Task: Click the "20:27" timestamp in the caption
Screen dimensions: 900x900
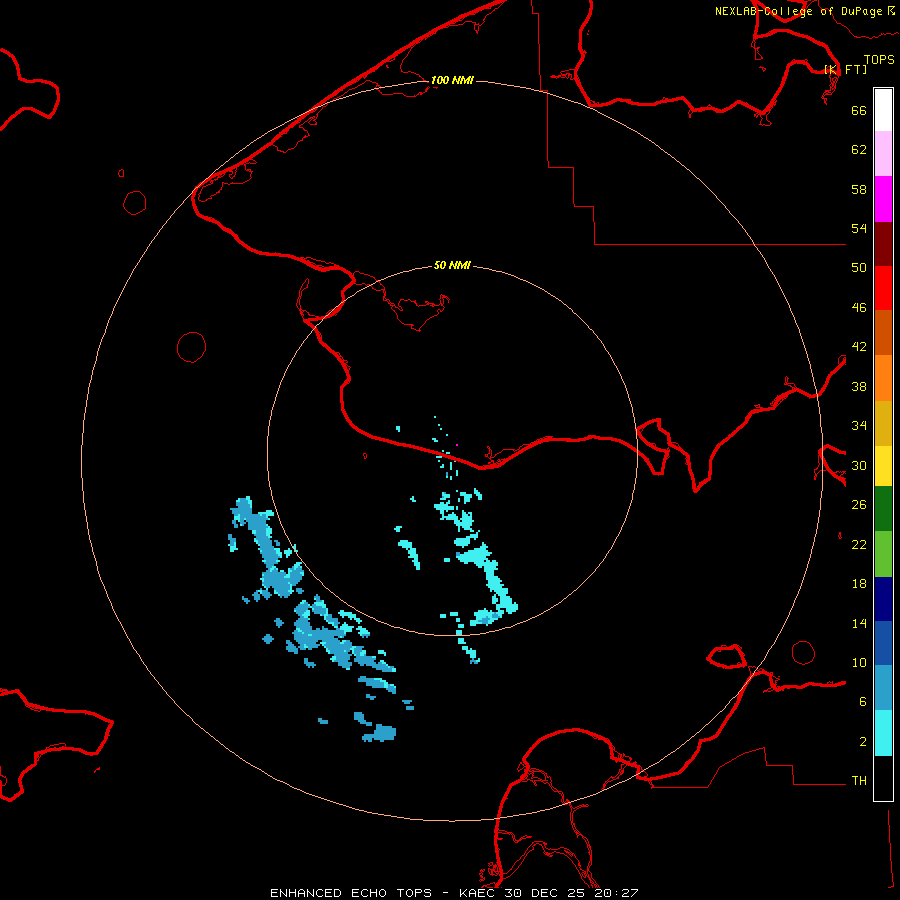Action: point(617,893)
